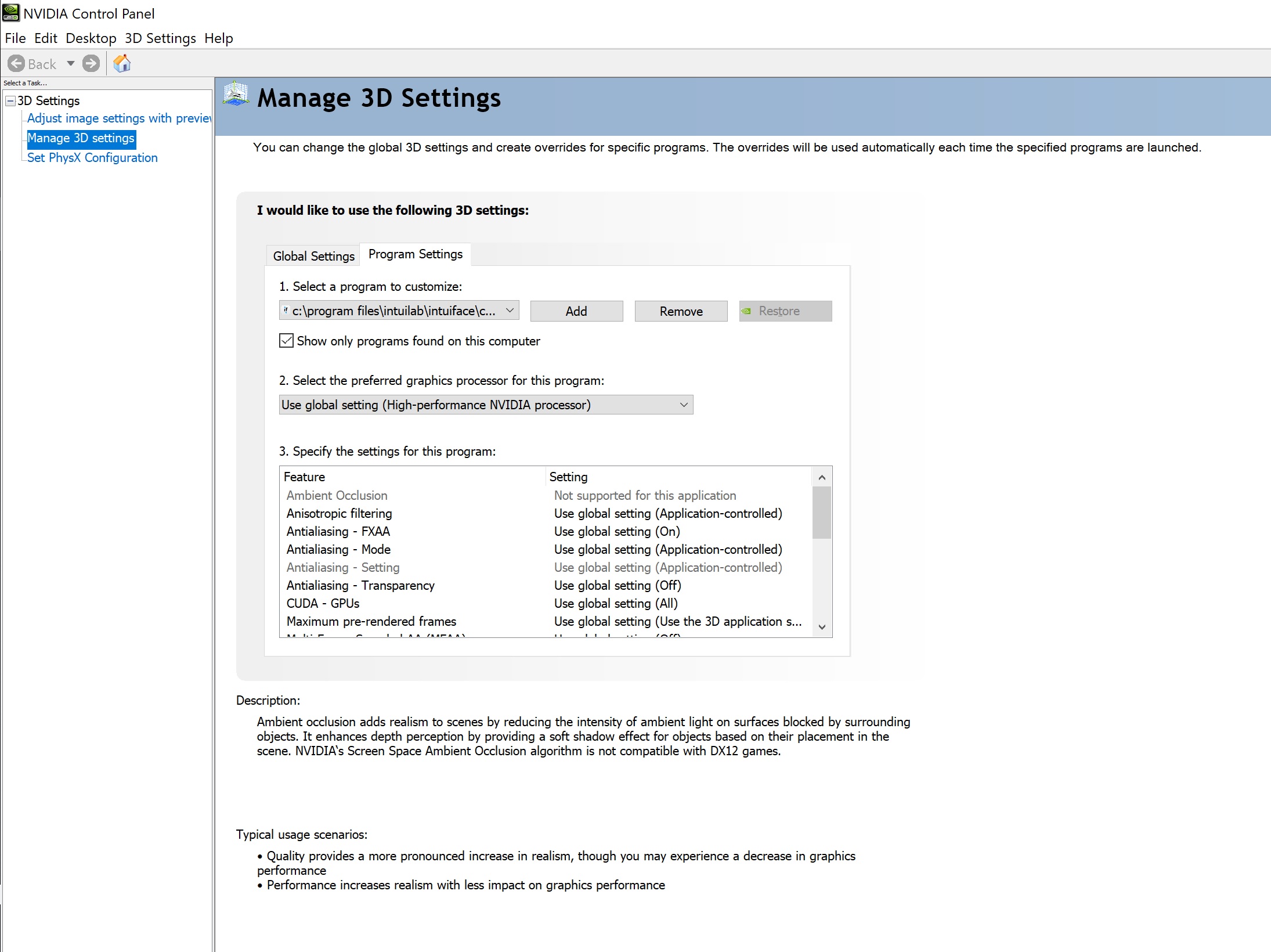The width and height of the screenshot is (1271, 952).
Task: Click the Intuiface program icon in the selector
Action: pyautogui.click(x=286, y=311)
